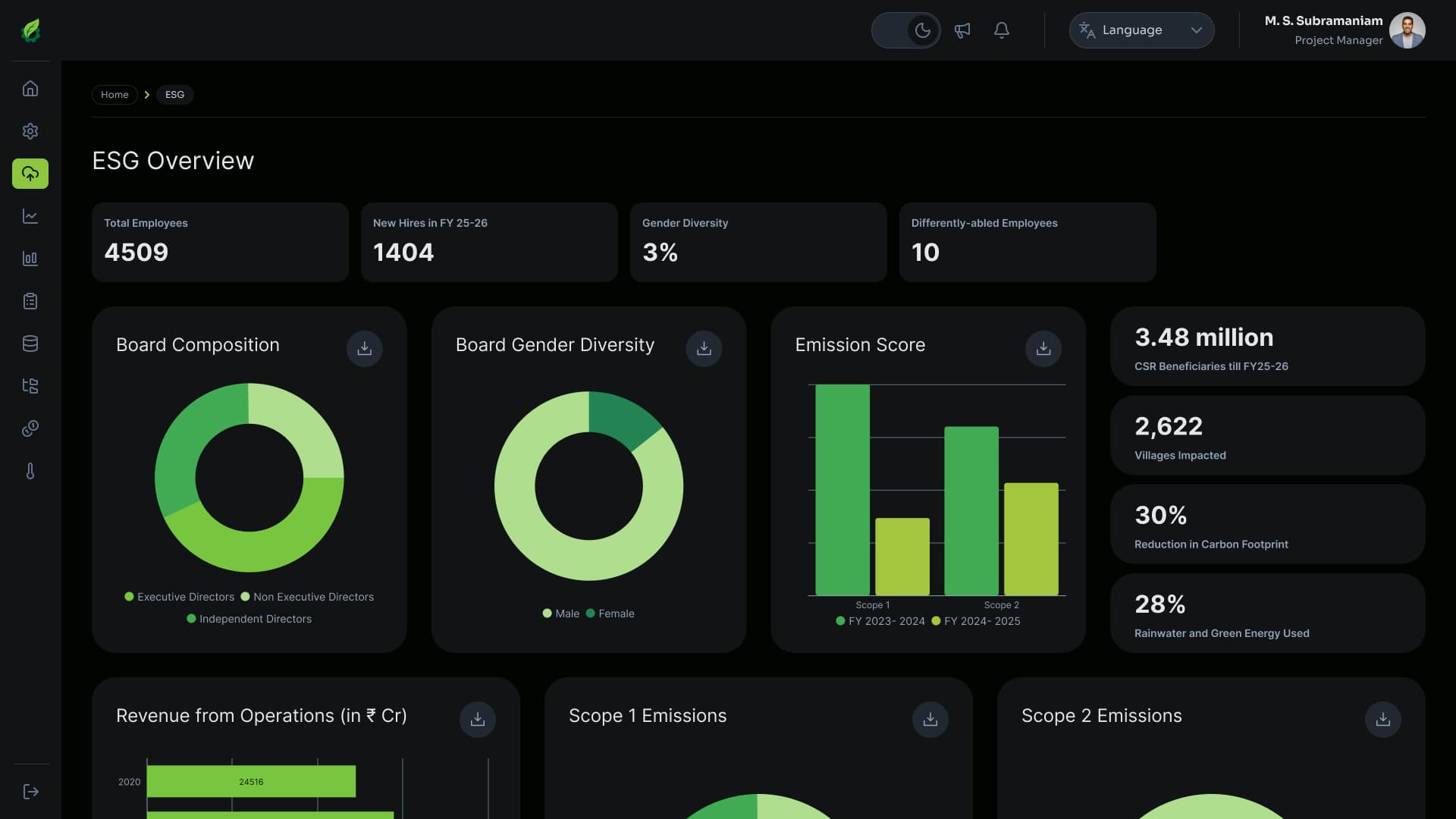Open the Home icon in sidebar
Viewport: 1456px width, 819px height.
30,89
